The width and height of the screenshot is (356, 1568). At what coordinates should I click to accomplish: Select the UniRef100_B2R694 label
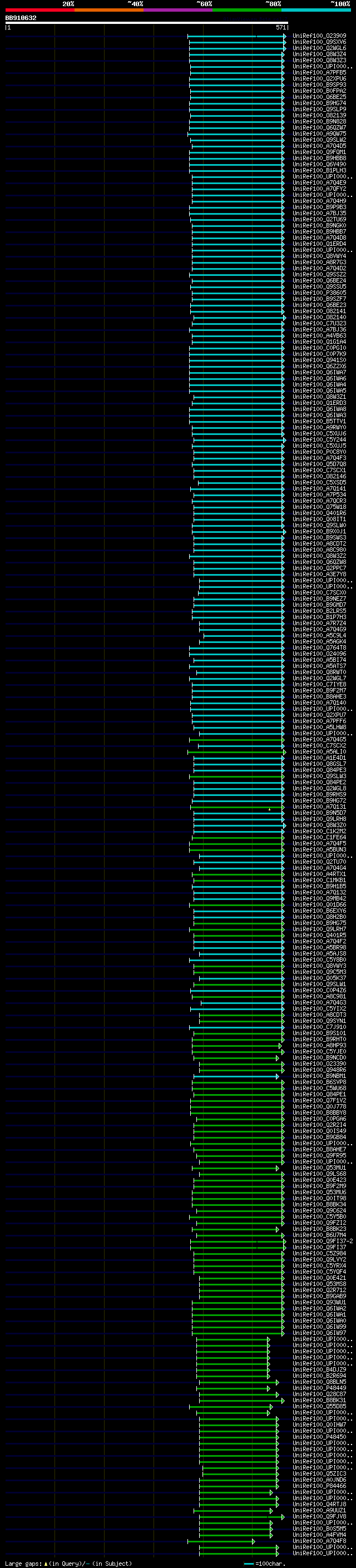[319, 1376]
